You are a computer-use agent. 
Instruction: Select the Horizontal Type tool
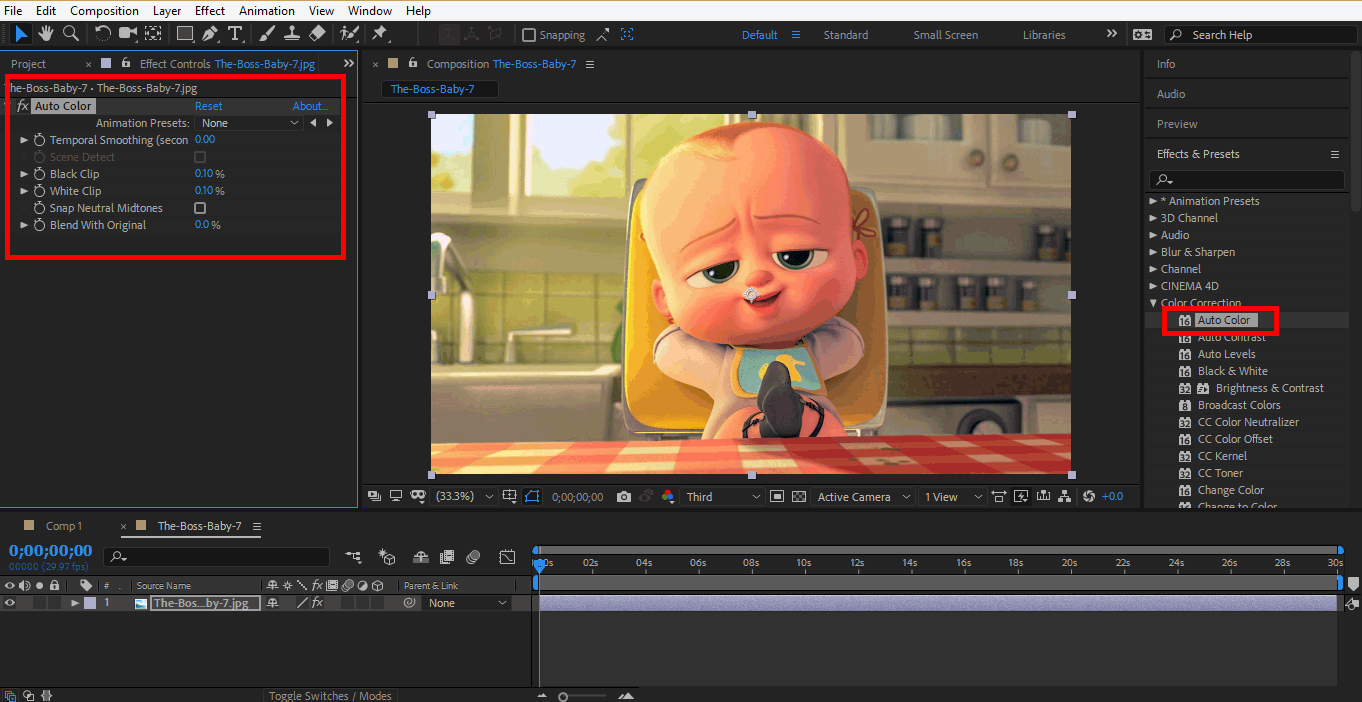(x=235, y=34)
